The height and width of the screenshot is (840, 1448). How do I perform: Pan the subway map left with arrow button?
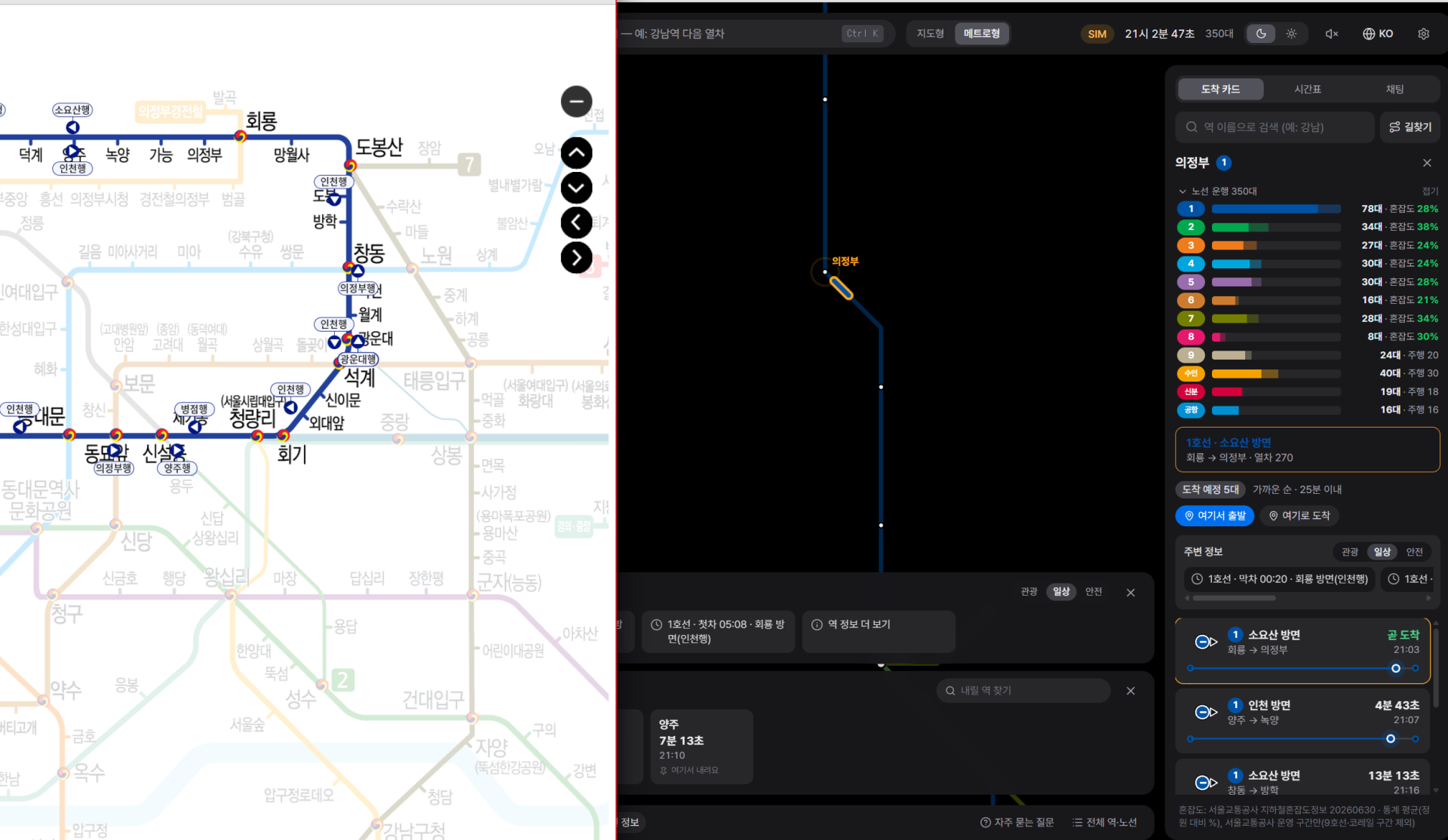click(576, 222)
